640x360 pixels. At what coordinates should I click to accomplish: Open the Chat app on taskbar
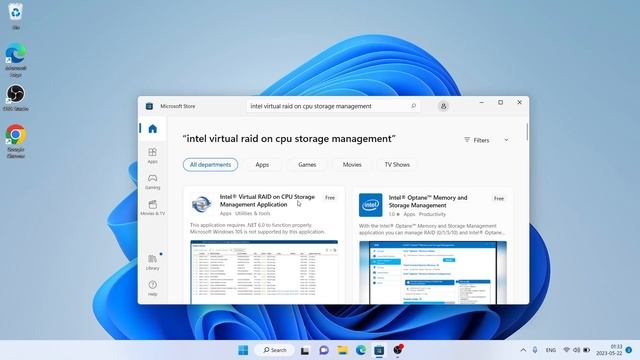coord(324,350)
